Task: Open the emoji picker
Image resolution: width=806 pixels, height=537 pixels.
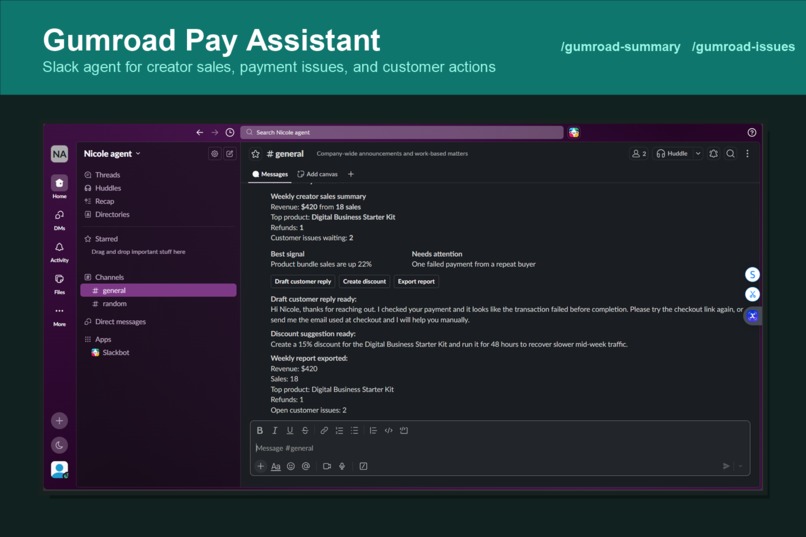Action: tap(291, 466)
